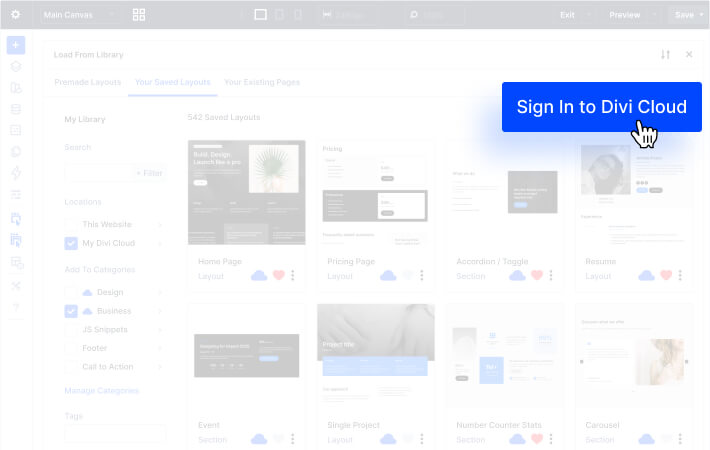
Task: Close the Load From Library panel
Action: [689, 54]
